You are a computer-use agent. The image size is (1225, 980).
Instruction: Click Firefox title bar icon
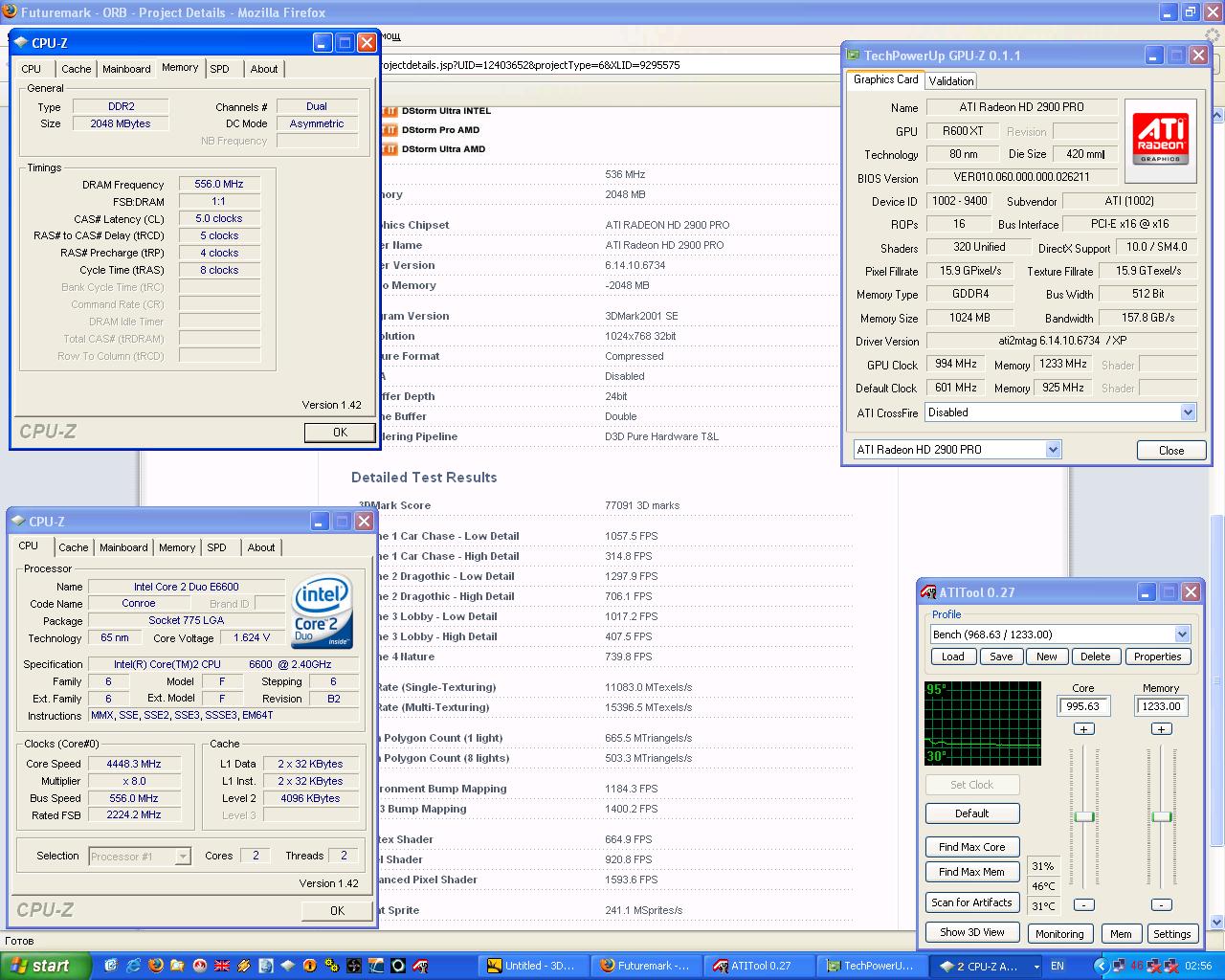coord(10,12)
